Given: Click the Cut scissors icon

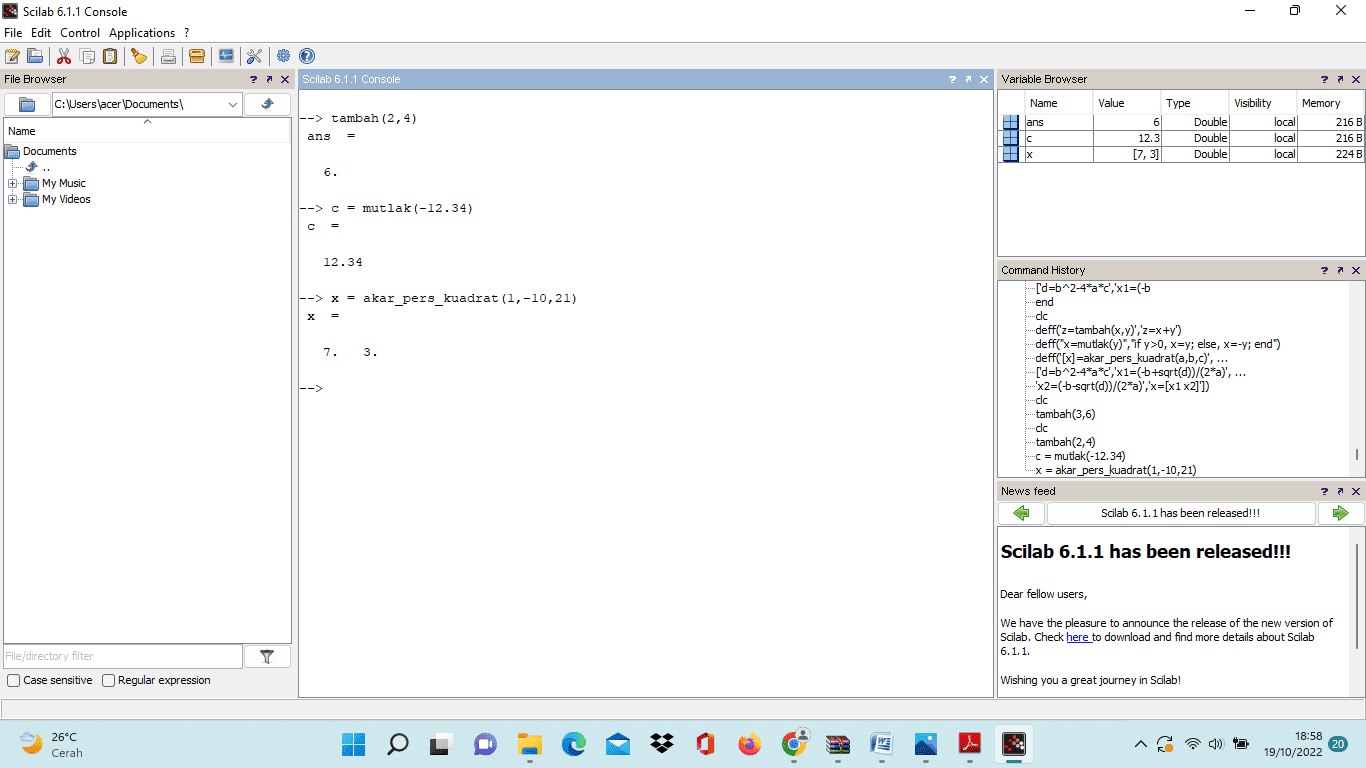Looking at the screenshot, I should 64,56.
